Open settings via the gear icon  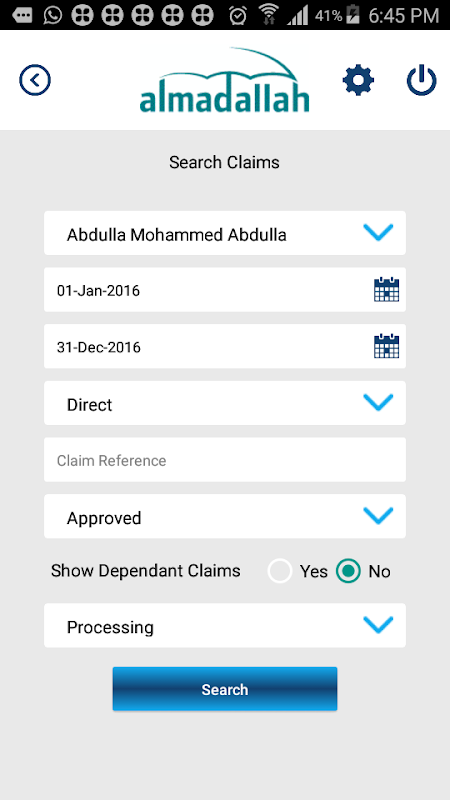358,80
